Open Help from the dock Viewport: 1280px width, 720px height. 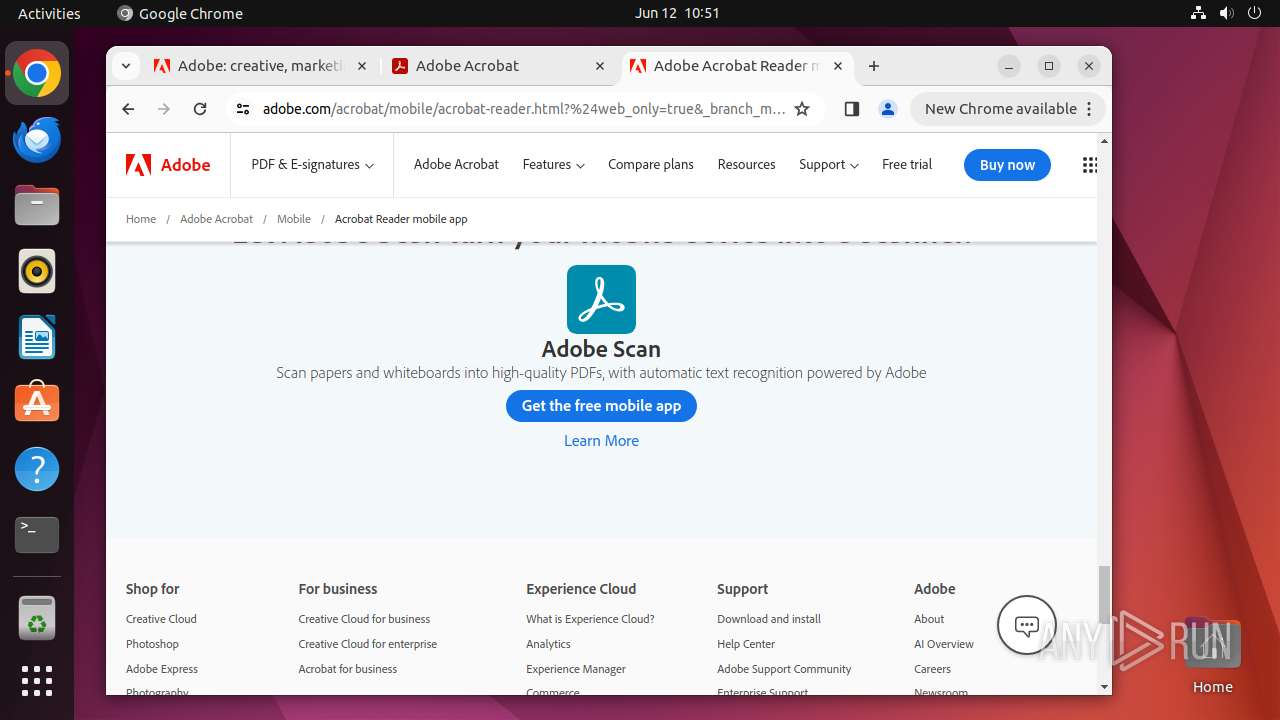(x=37, y=468)
